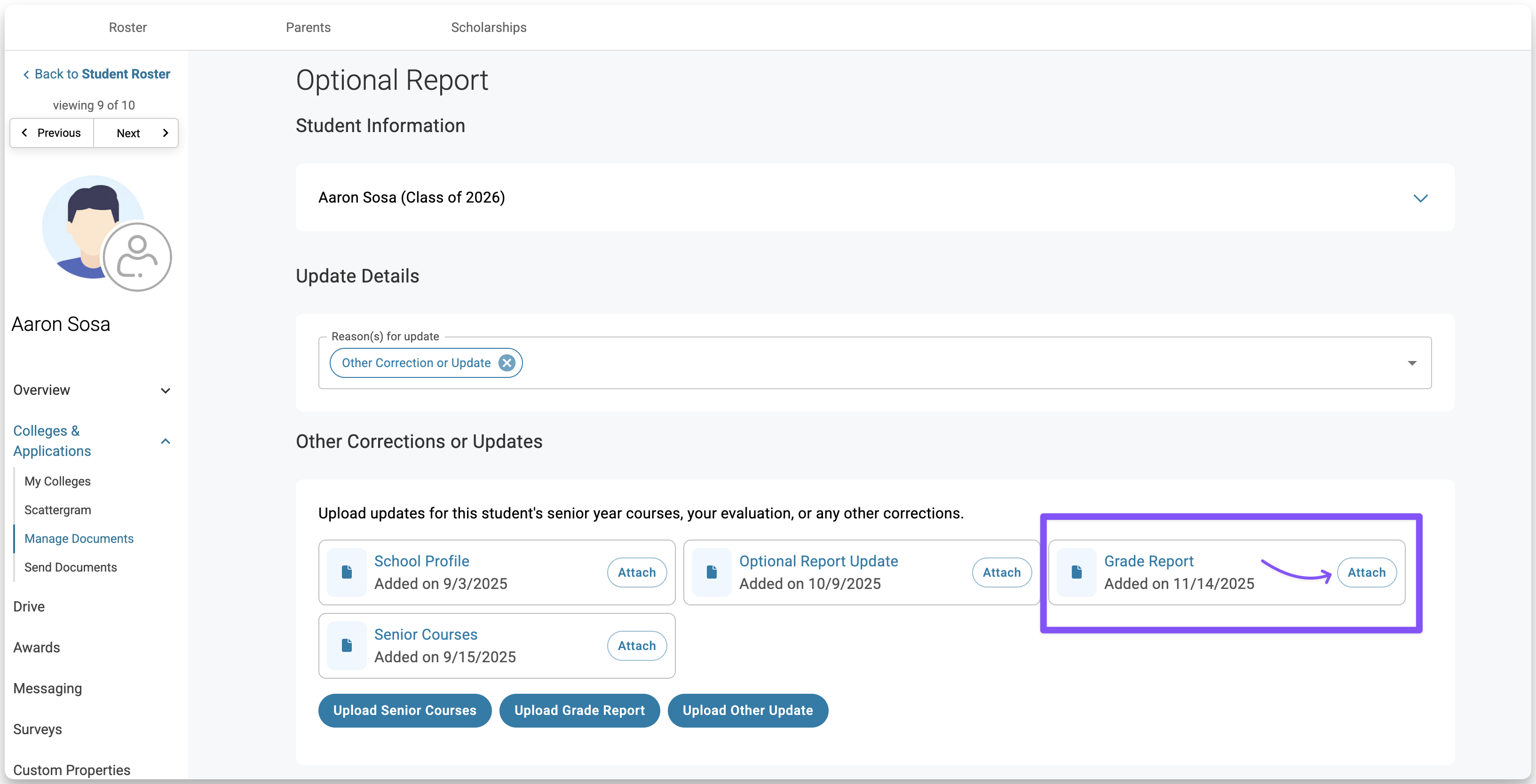Image resolution: width=1536 pixels, height=784 pixels.
Task: Click the School Profile document icon
Action: pyautogui.click(x=347, y=572)
